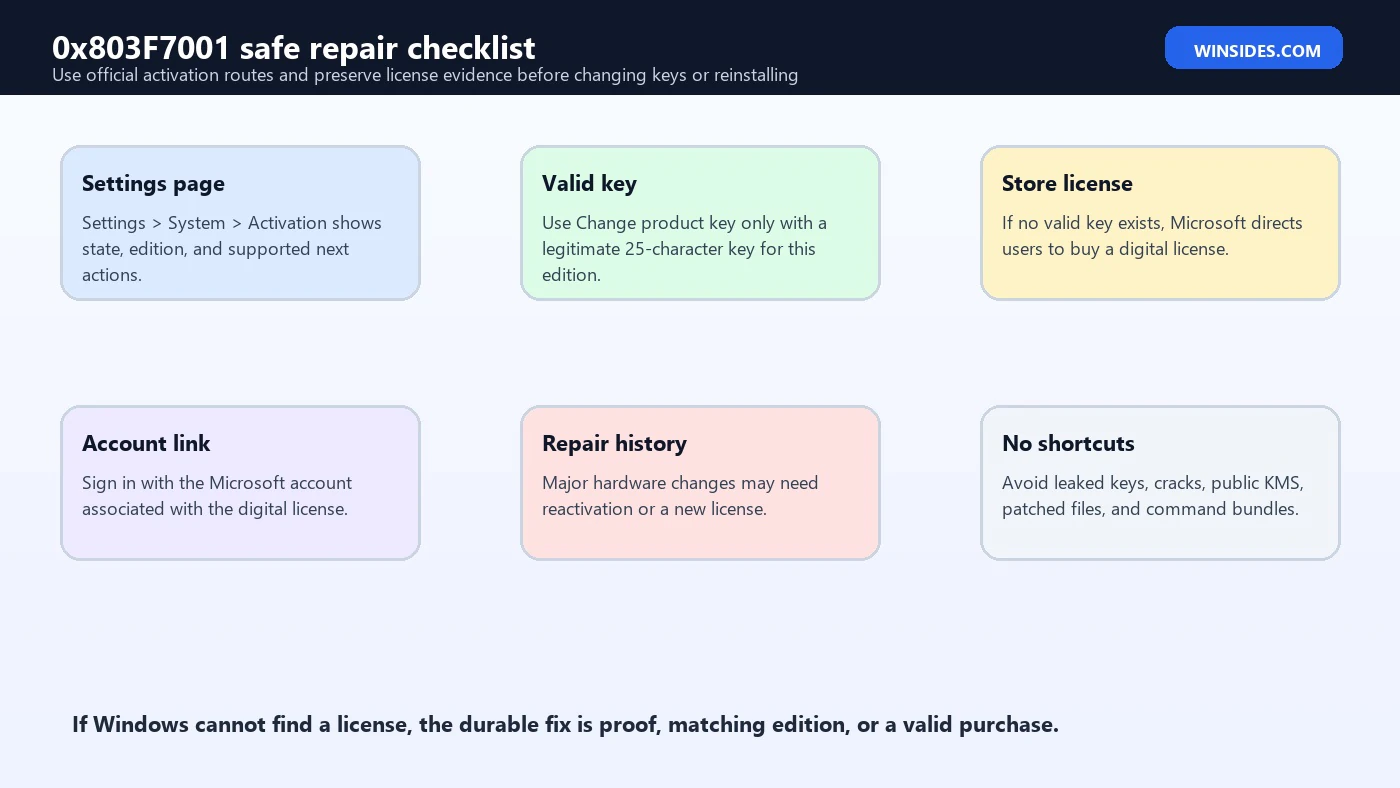Click the subtitle starting 'Use official activation routes'
The height and width of the screenshot is (788, 1400).
click(425, 75)
